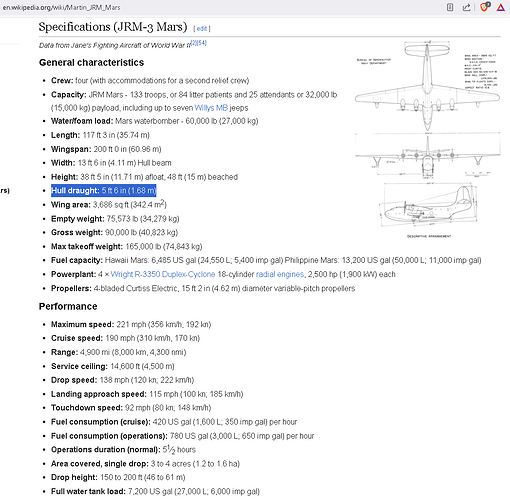This screenshot has width=510, height=500.
Task: Click the Wingspan 200 ft entry
Action: coord(106,149)
